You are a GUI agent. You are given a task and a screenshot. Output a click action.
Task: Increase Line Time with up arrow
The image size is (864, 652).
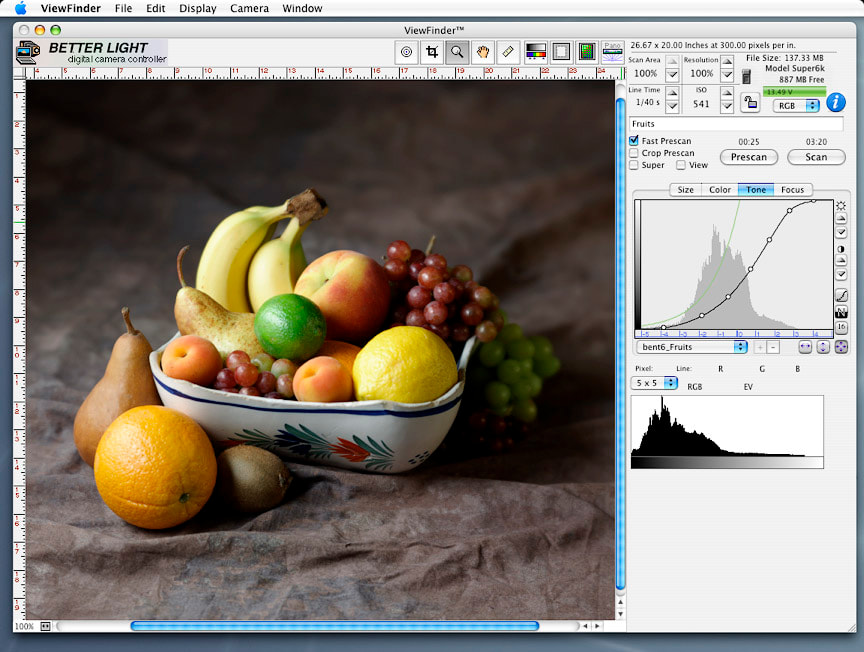tap(672, 93)
